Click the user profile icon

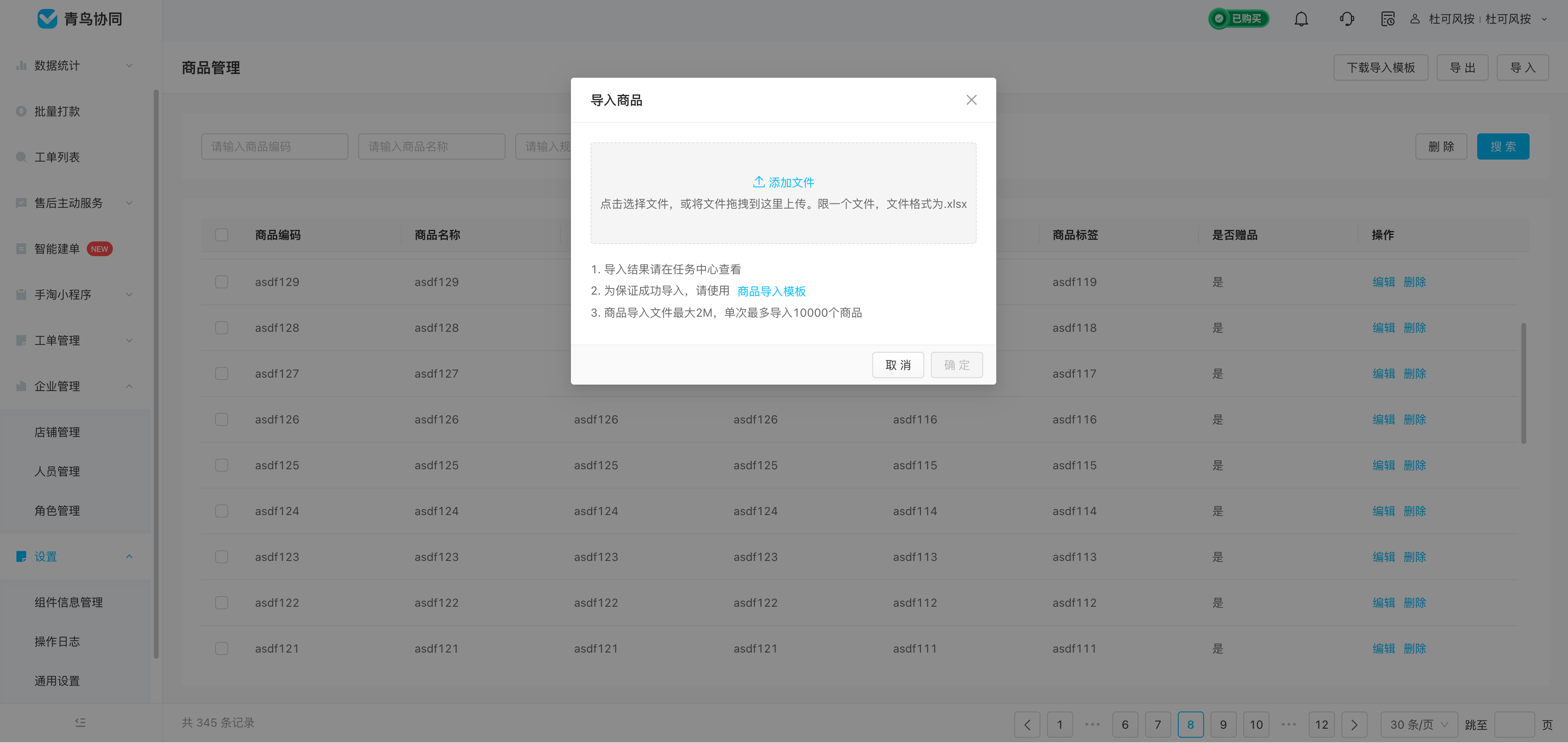coord(1415,19)
